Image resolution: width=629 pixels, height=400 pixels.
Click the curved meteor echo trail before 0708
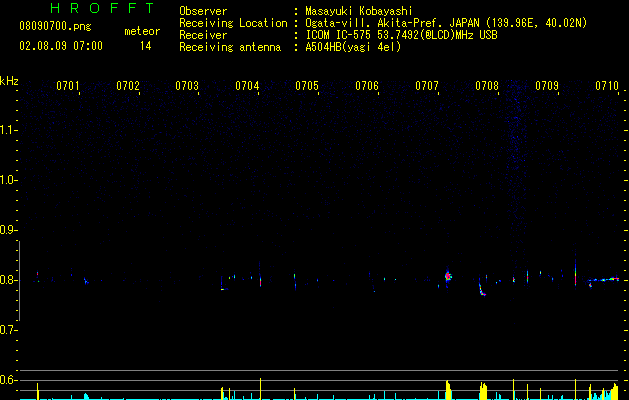(x=482, y=289)
